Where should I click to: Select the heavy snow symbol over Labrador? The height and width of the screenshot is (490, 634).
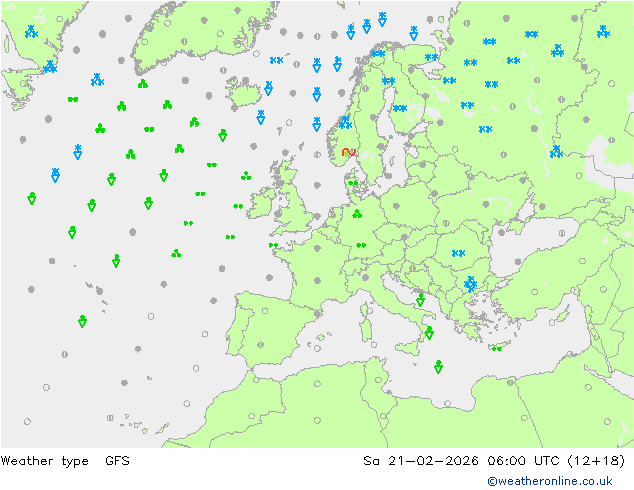tap(31, 32)
